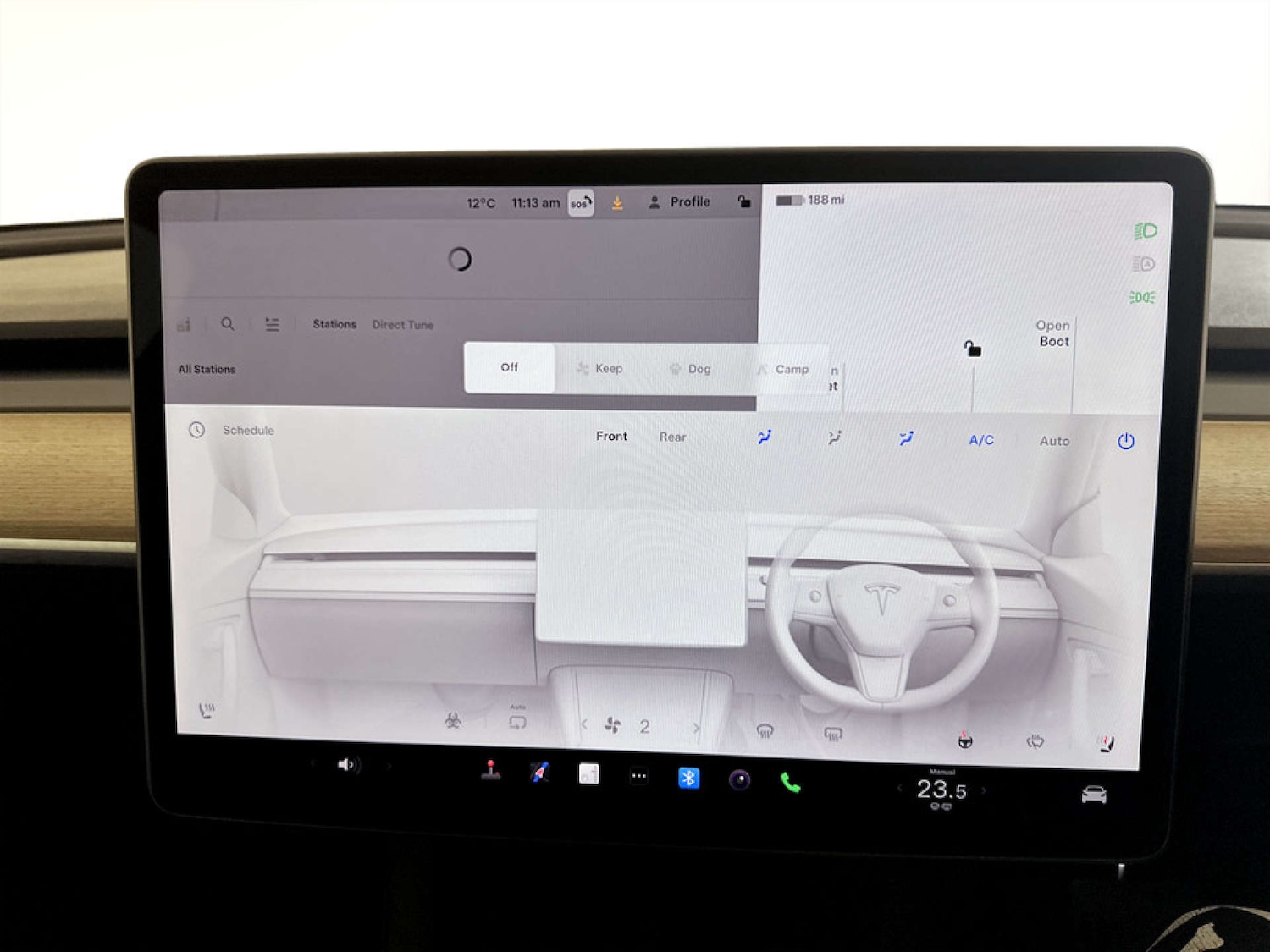Toggle the driver's seat heater
This screenshot has height=952, width=1270.
206,711
